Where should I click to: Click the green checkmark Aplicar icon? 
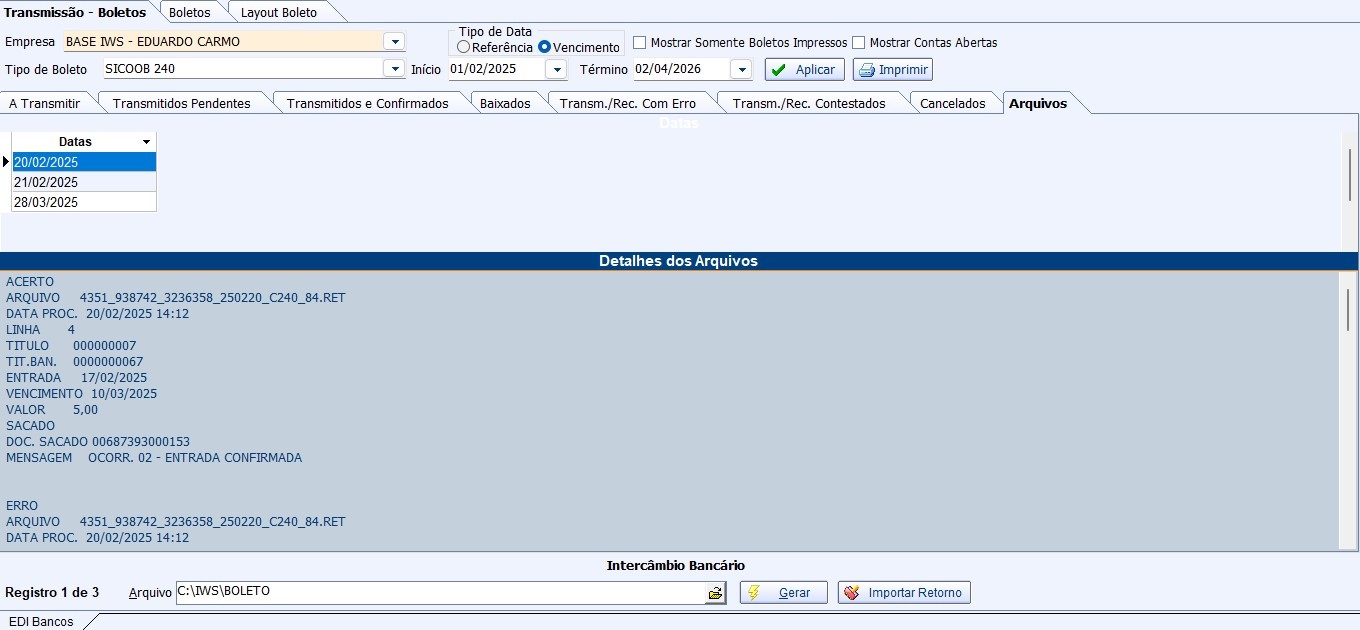779,70
